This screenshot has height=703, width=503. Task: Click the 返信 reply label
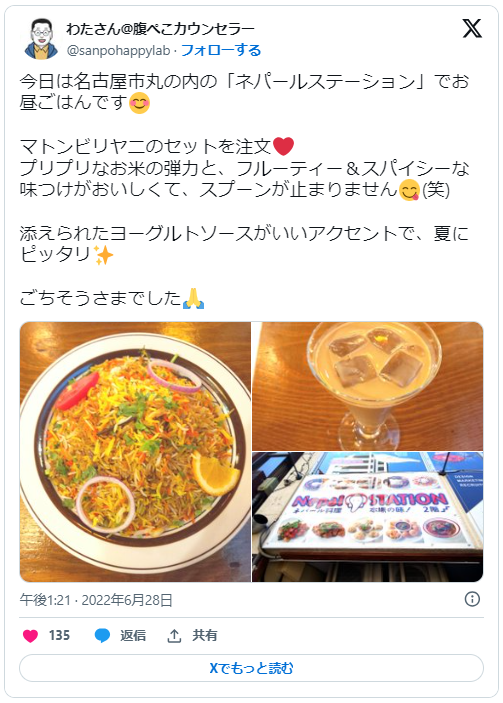pos(133,636)
